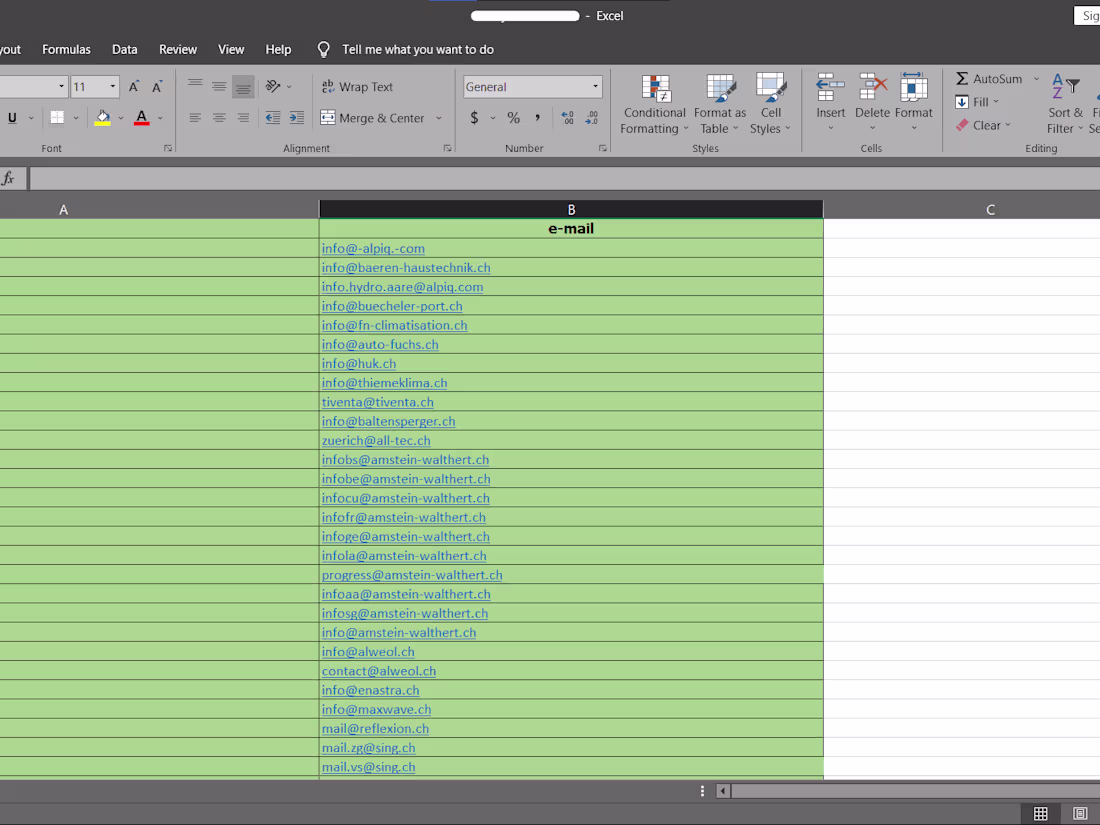Open the Review ribbon tab
This screenshot has width=1100, height=825.
coord(178,49)
